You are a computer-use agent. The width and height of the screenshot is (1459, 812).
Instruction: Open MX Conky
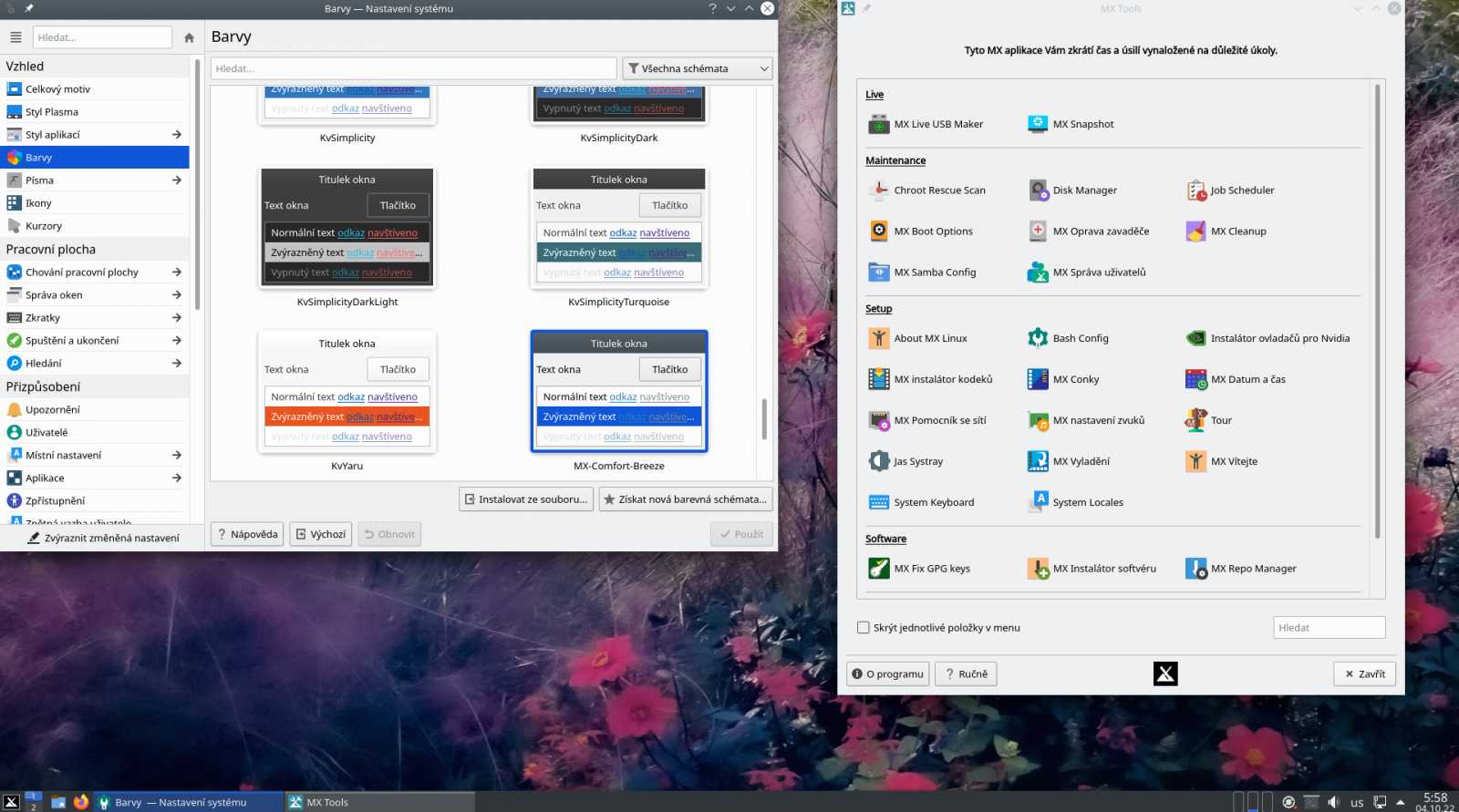[x=1063, y=379]
